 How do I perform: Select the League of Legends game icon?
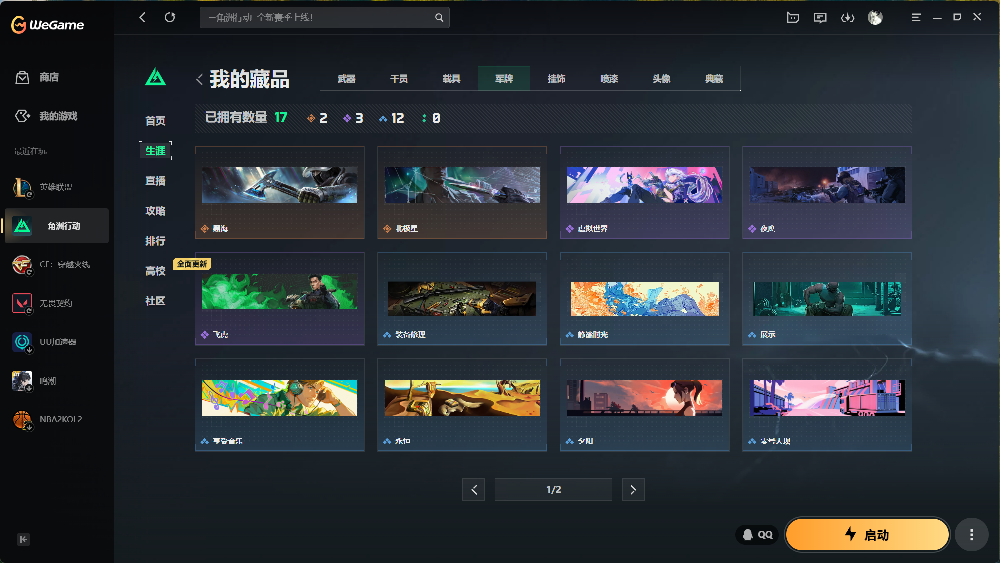(x=22, y=187)
